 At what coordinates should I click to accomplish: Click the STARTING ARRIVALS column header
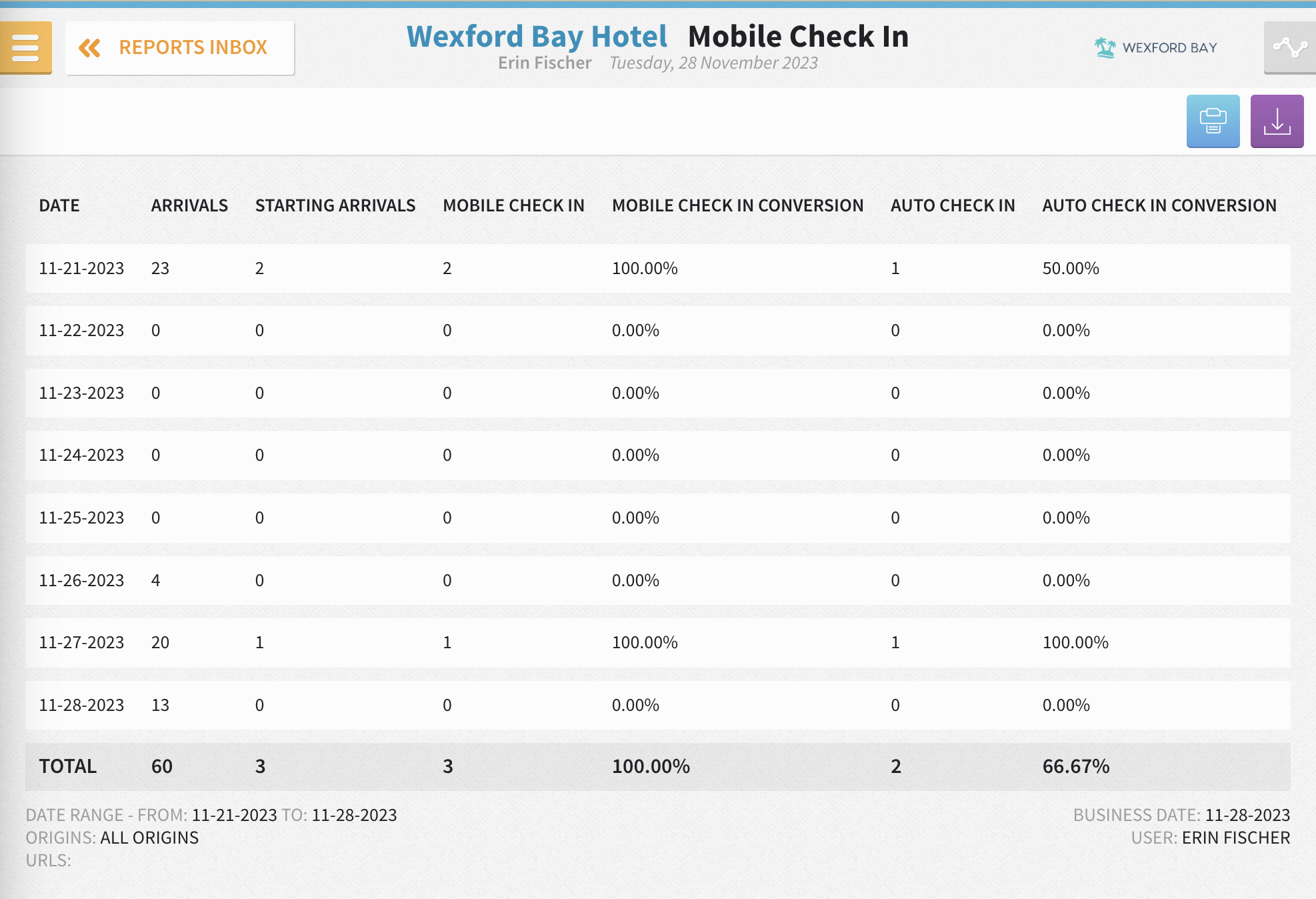pyautogui.click(x=335, y=205)
